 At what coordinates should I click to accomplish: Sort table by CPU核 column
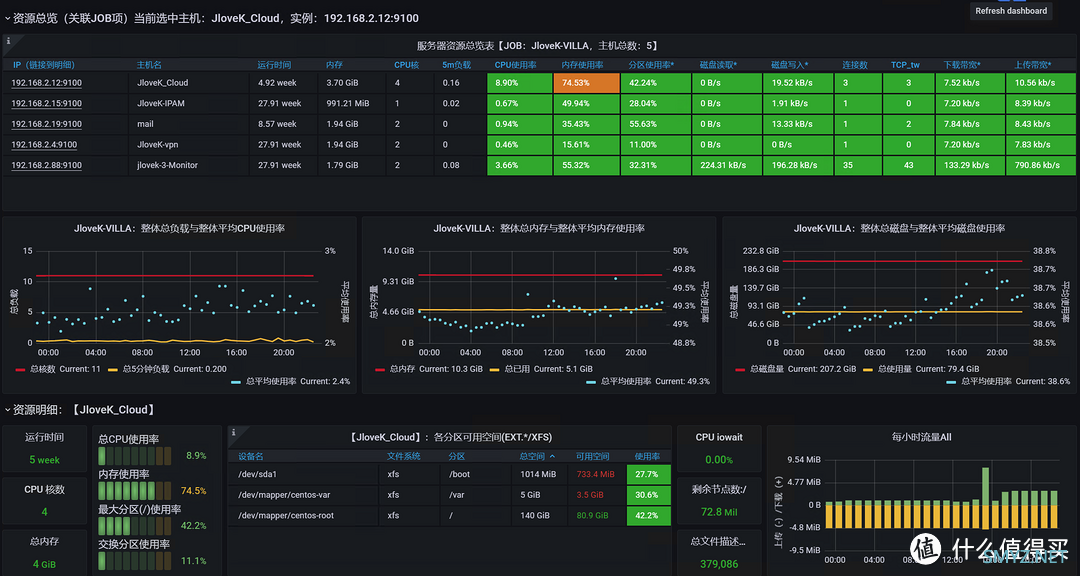[x=406, y=65]
